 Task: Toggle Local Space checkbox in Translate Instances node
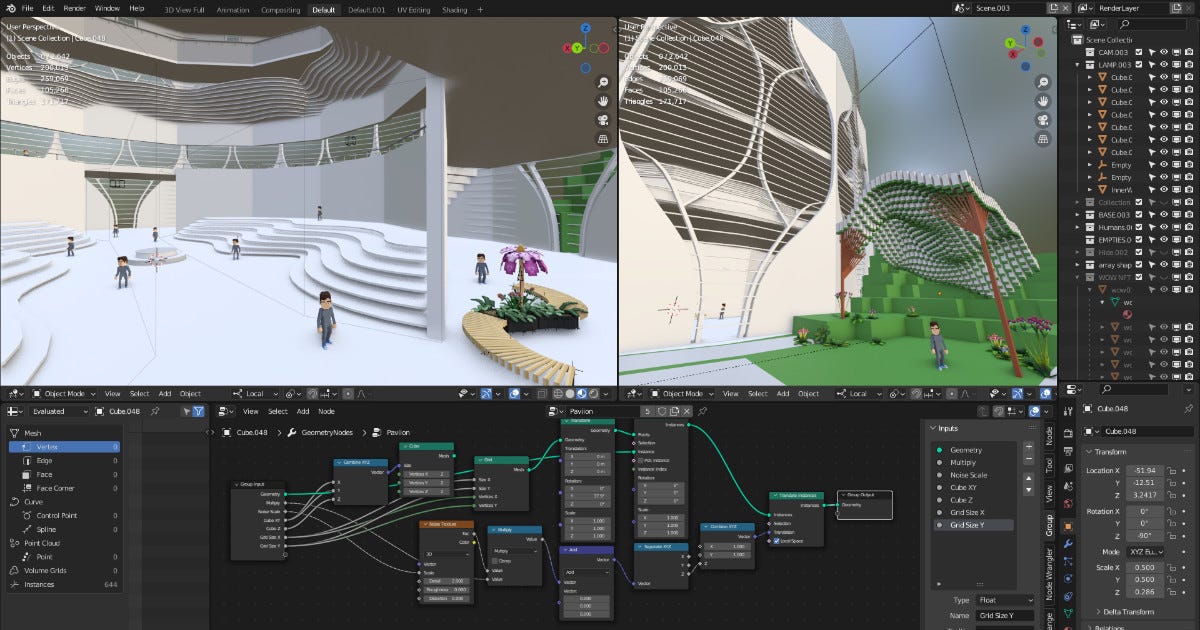[776, 540]
